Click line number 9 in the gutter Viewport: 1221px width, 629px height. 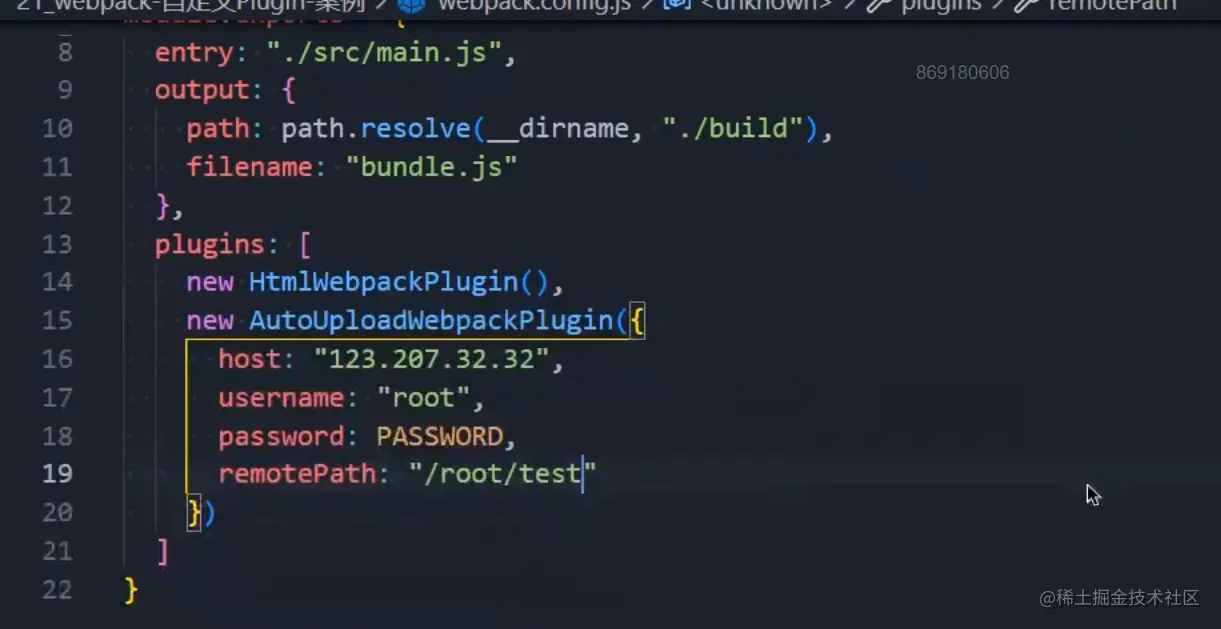click(x=65, y=90)
